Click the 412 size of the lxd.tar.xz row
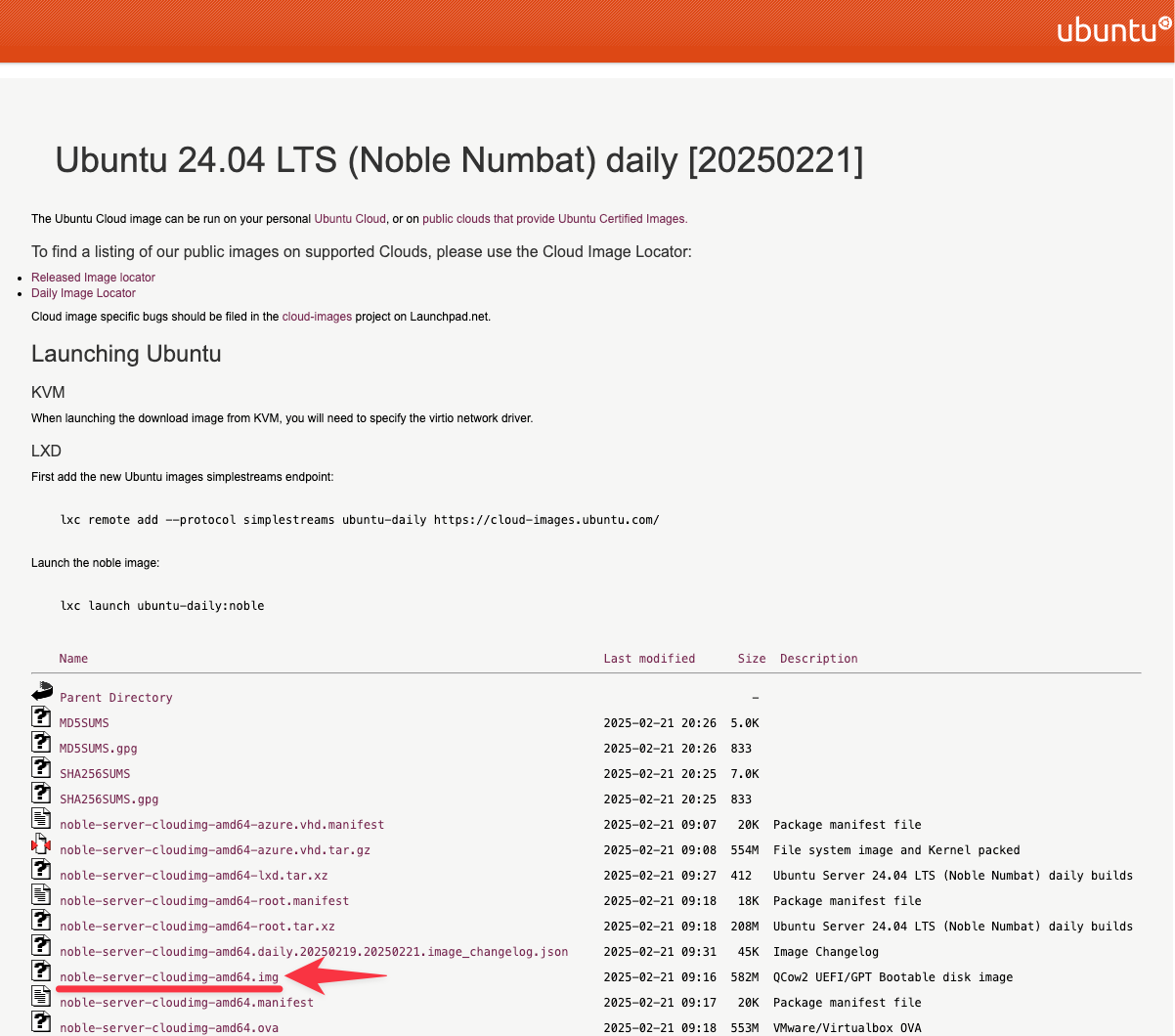 [741, 876]
